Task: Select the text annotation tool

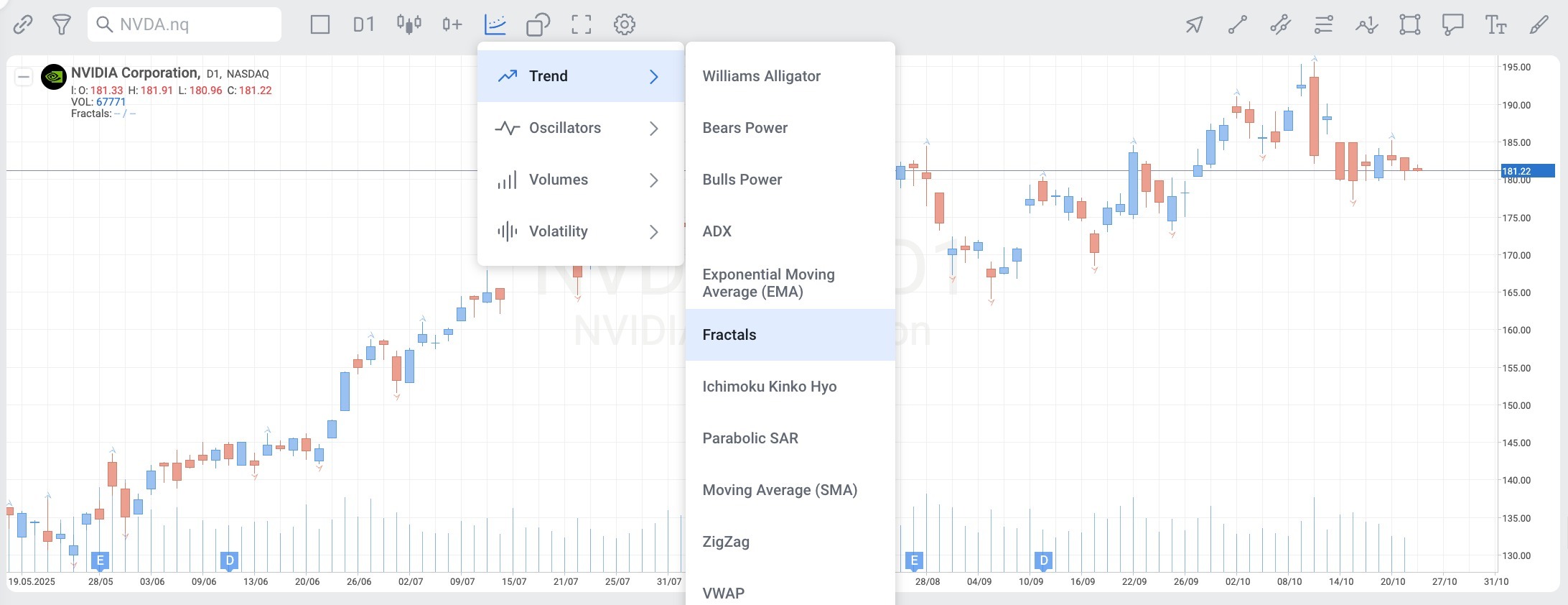Action: coord(1495,25)
